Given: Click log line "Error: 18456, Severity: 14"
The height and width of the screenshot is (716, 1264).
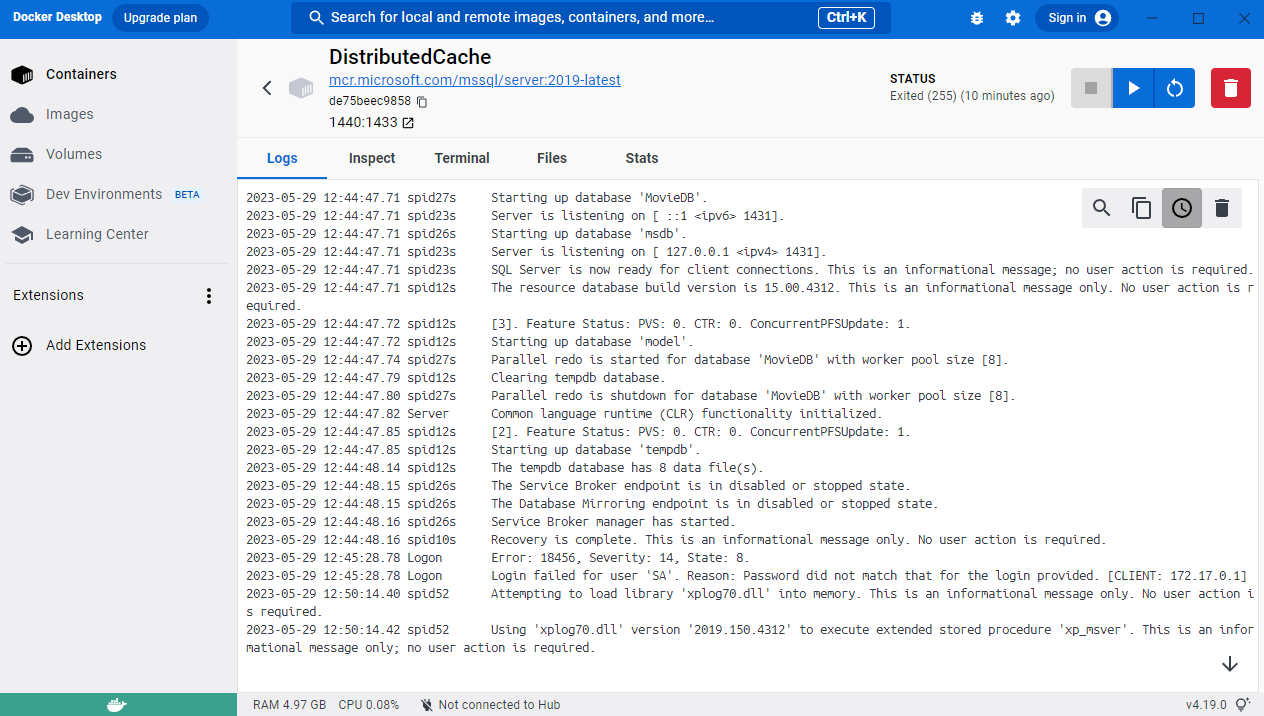Looking at the screenshot, I should (620, 558).
